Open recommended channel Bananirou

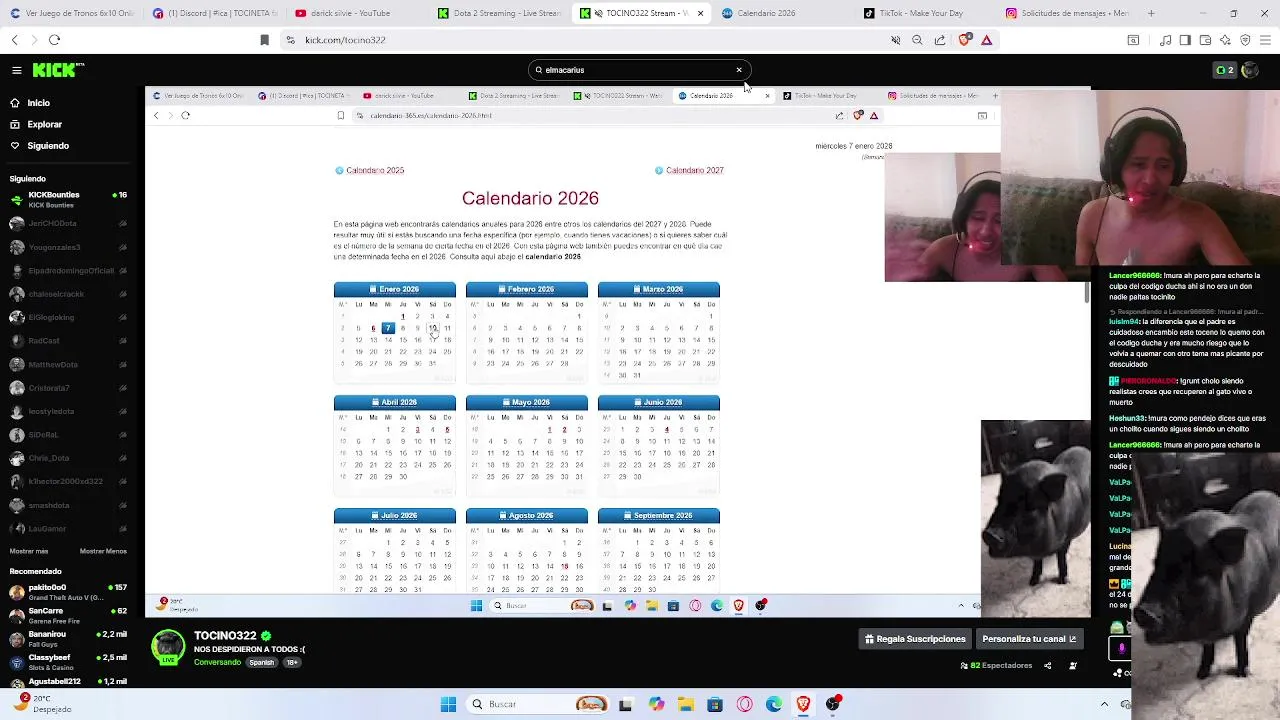68,639
